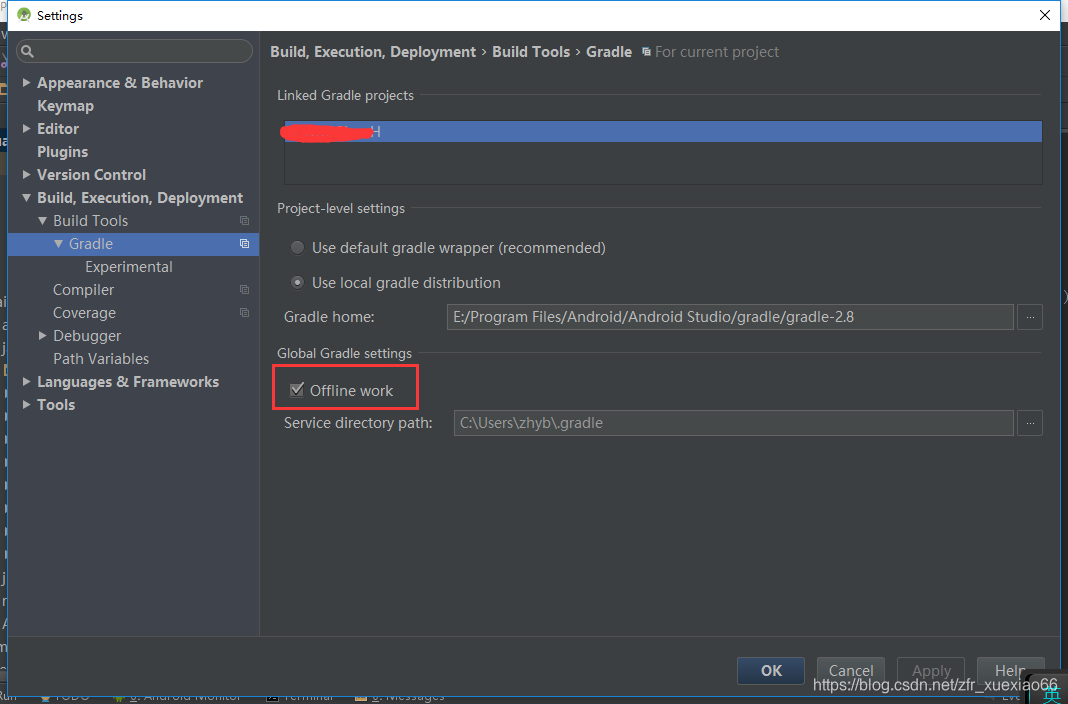Open the Keymap settings page
The image size is (1068, 704).
click(x=65, y=106)
